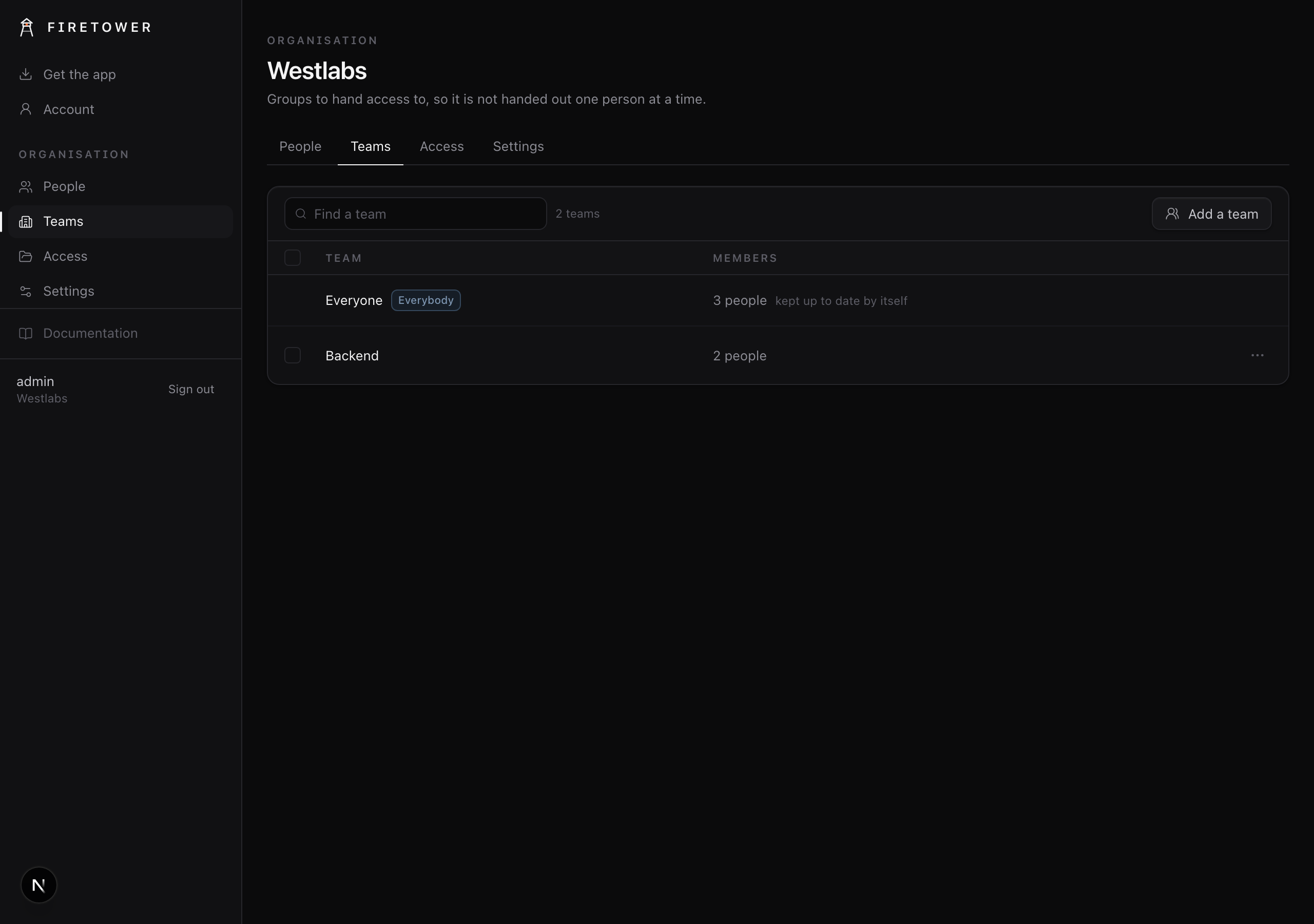Click the Firetower logo icon

(26, 27)
